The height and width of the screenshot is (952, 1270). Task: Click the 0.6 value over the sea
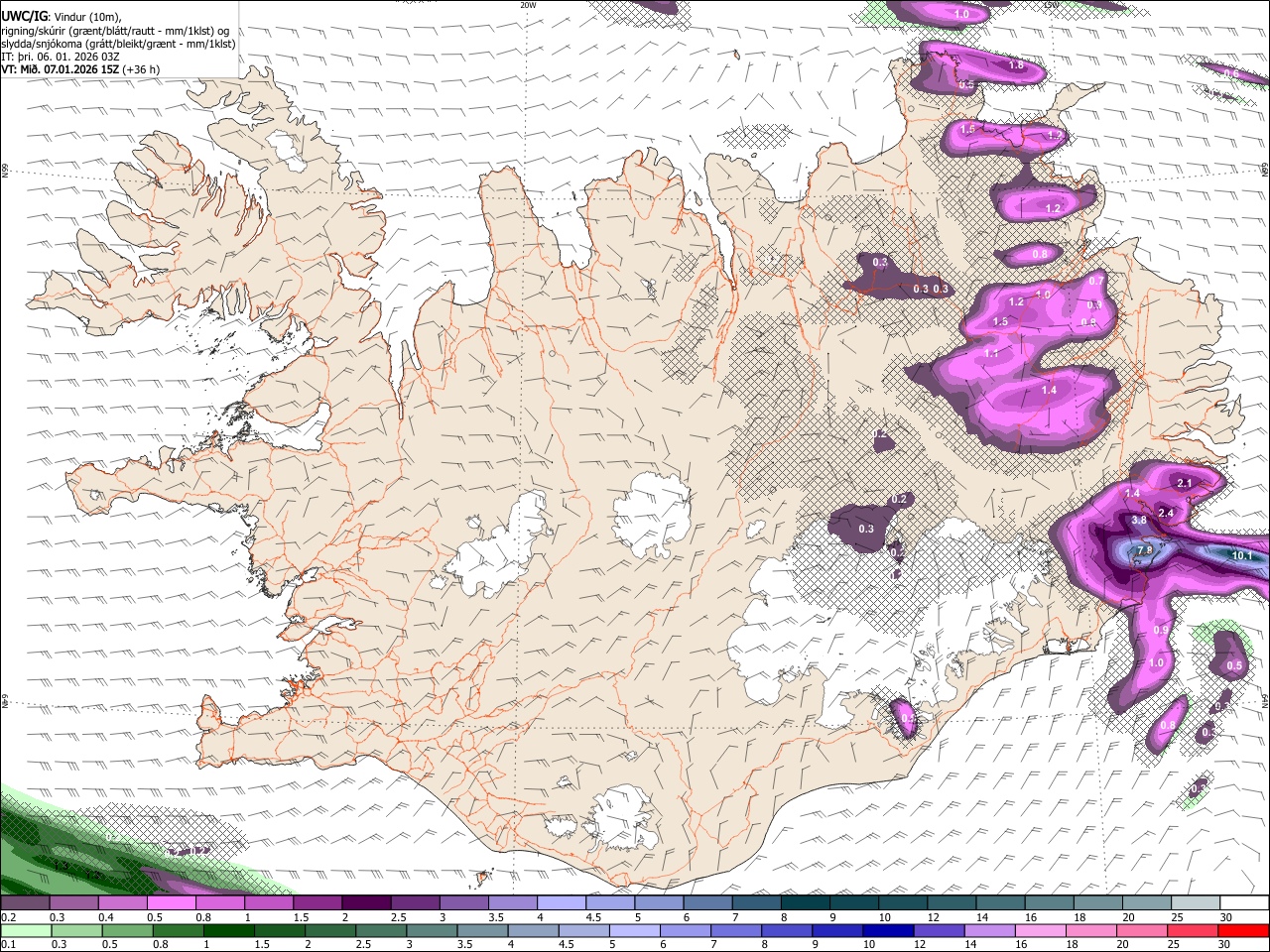1230,74
